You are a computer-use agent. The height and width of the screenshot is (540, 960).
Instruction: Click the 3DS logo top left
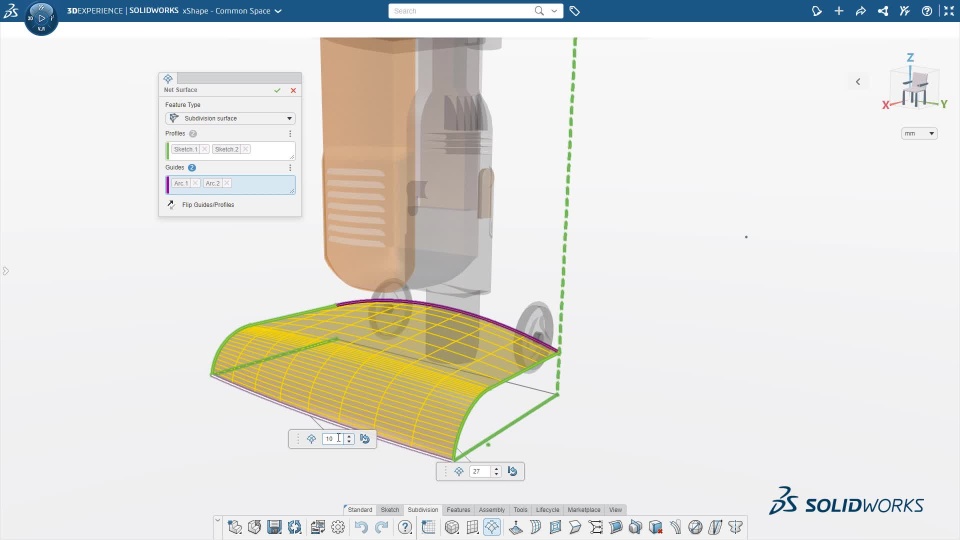point(11,11)
